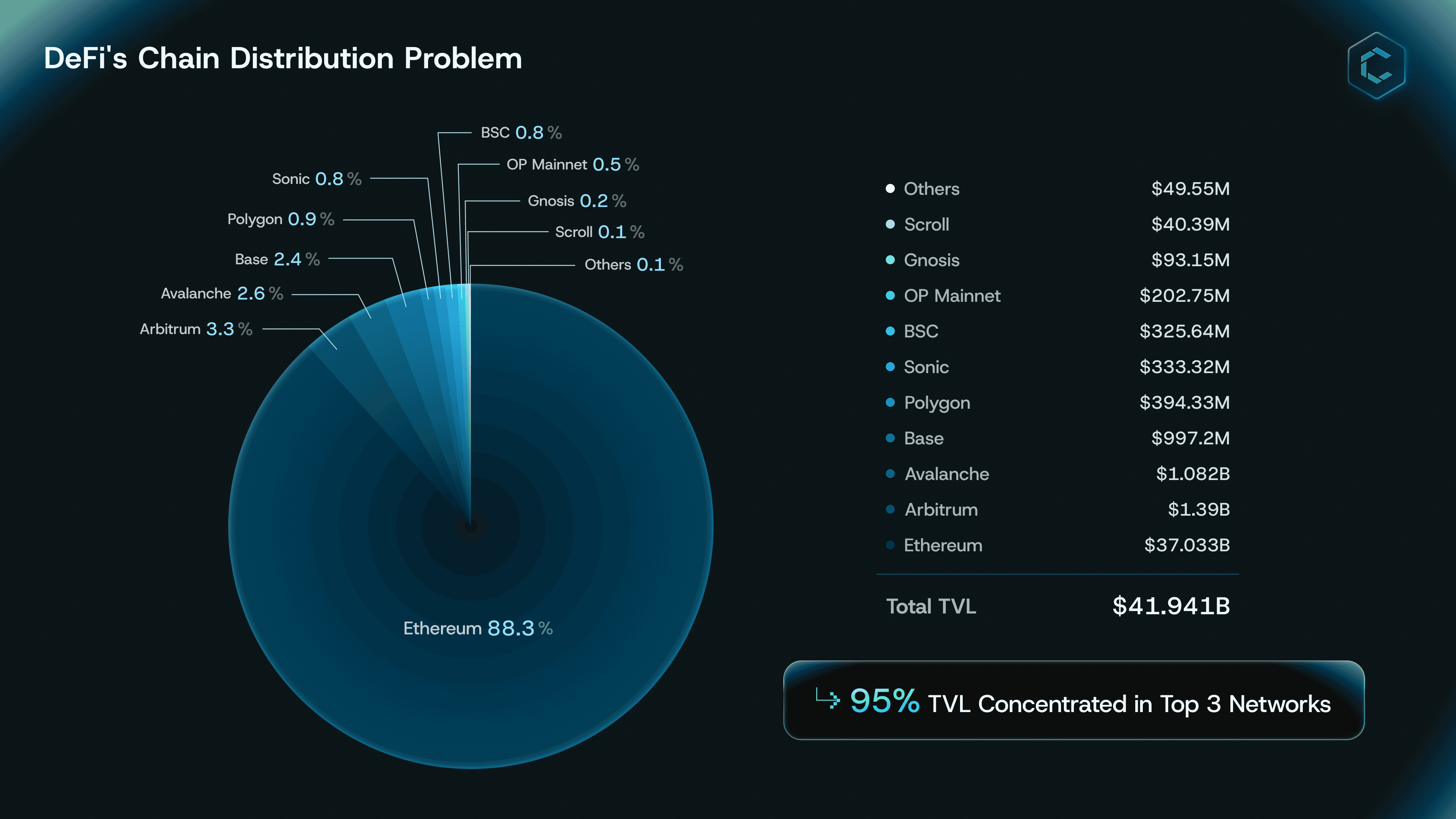The image size is (1456, 819).
Task: Select the BSC value "$325.64M"
Action: tap(1185, 331)
